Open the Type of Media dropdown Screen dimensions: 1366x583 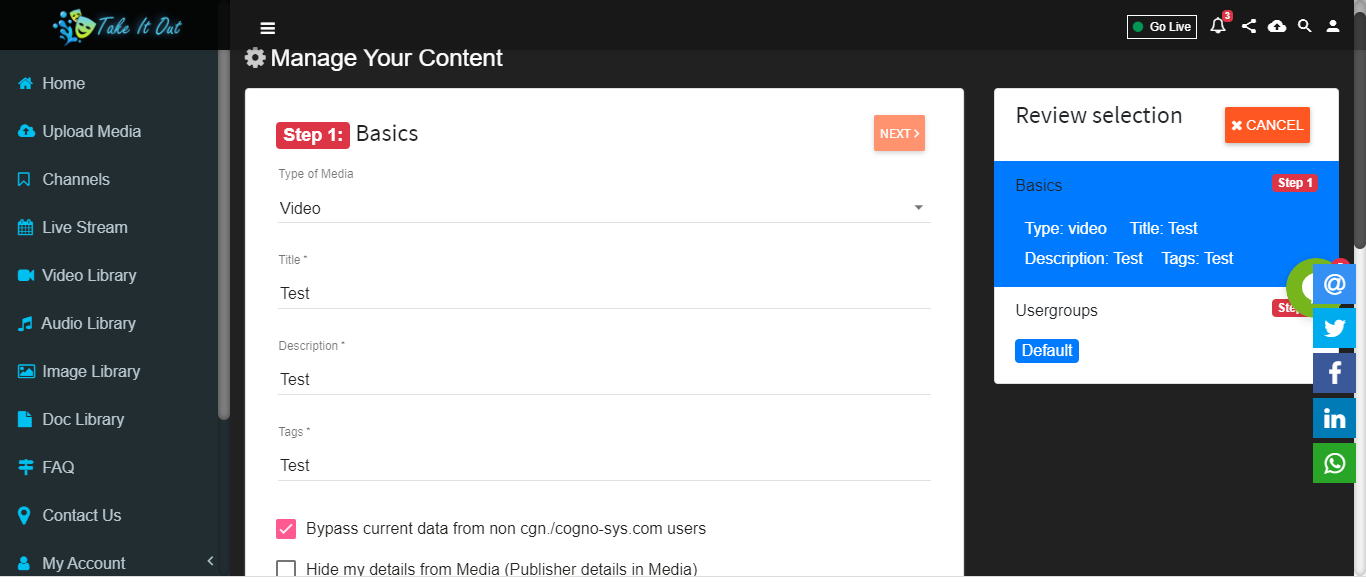604,208
